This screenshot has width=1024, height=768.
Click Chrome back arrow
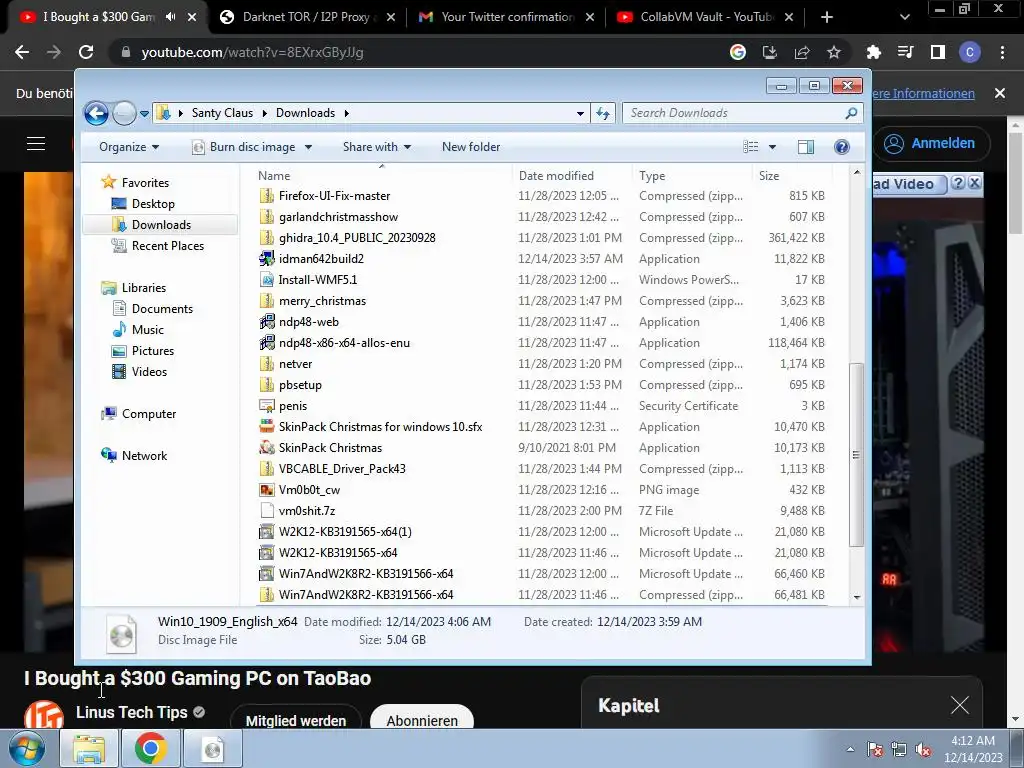click(22, 52)
